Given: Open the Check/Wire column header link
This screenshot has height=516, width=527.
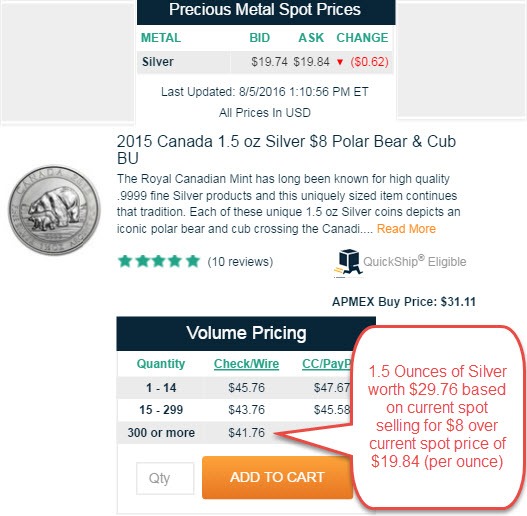Looking at the screenshot, I should pos(246,364).
